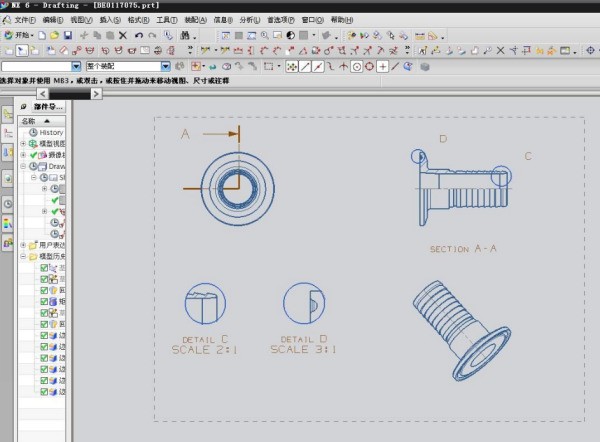
Task: Open the 文件(F) menu
Action: point(22,20)
